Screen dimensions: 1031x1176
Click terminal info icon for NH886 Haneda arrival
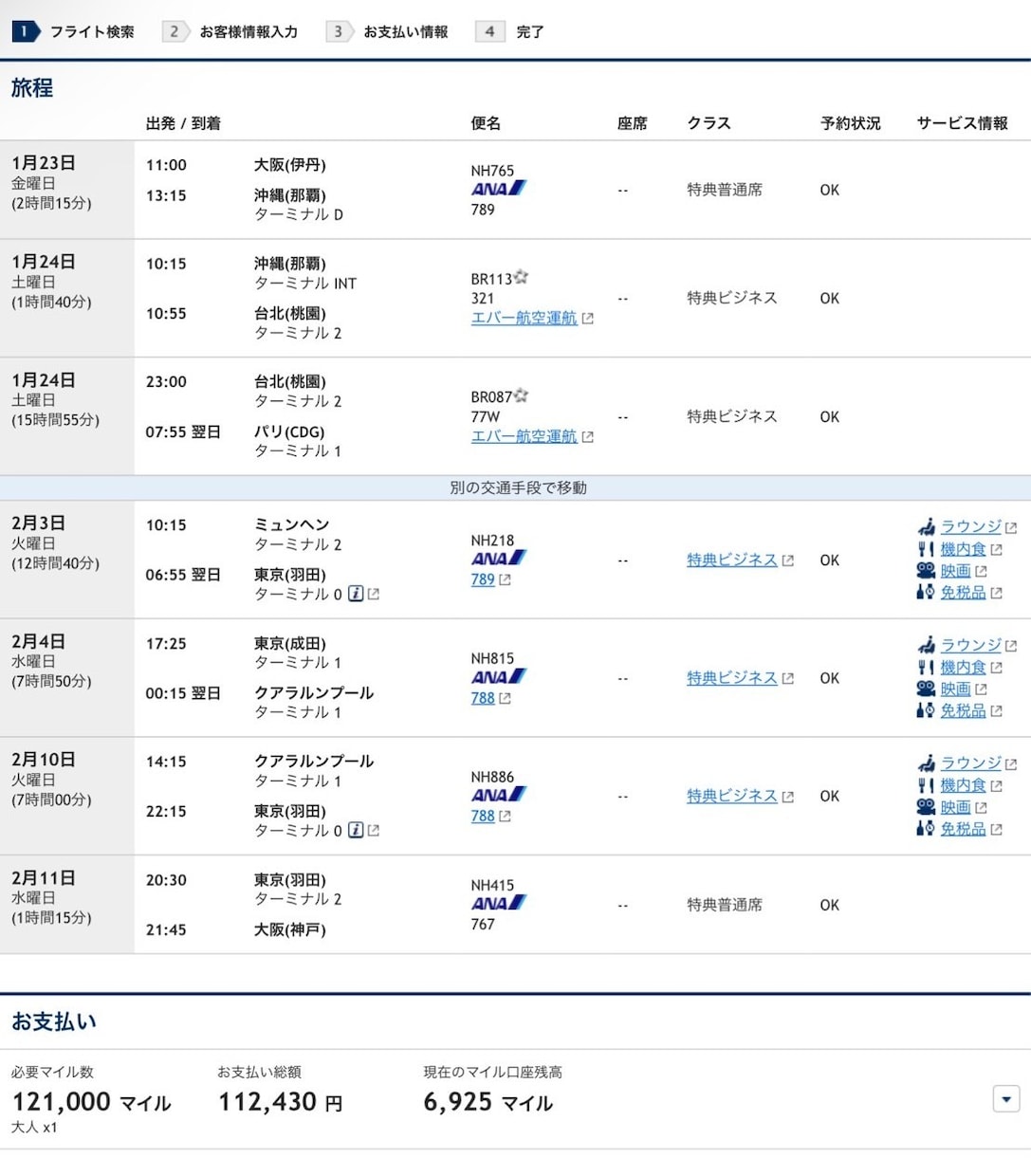coord(356,830)
